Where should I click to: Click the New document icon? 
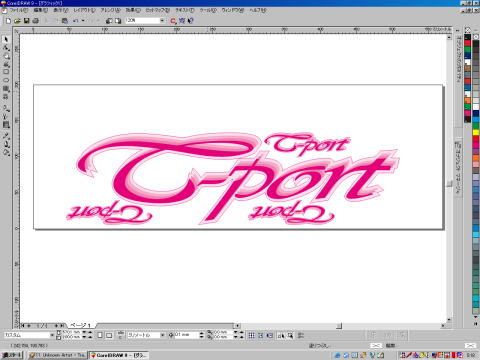(x=8, y=21)
